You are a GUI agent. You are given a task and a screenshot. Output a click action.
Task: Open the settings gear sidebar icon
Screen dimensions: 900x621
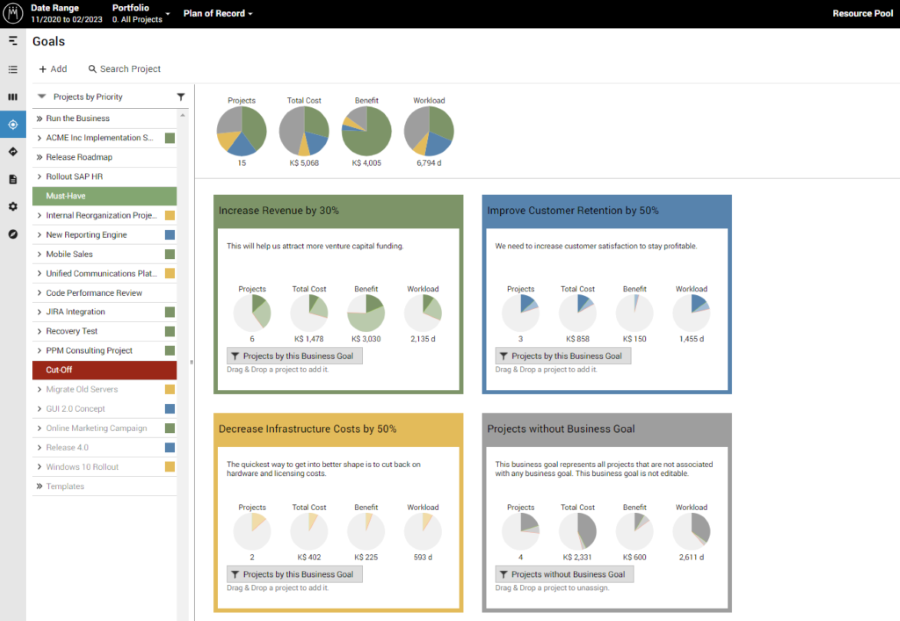[13, 207]
